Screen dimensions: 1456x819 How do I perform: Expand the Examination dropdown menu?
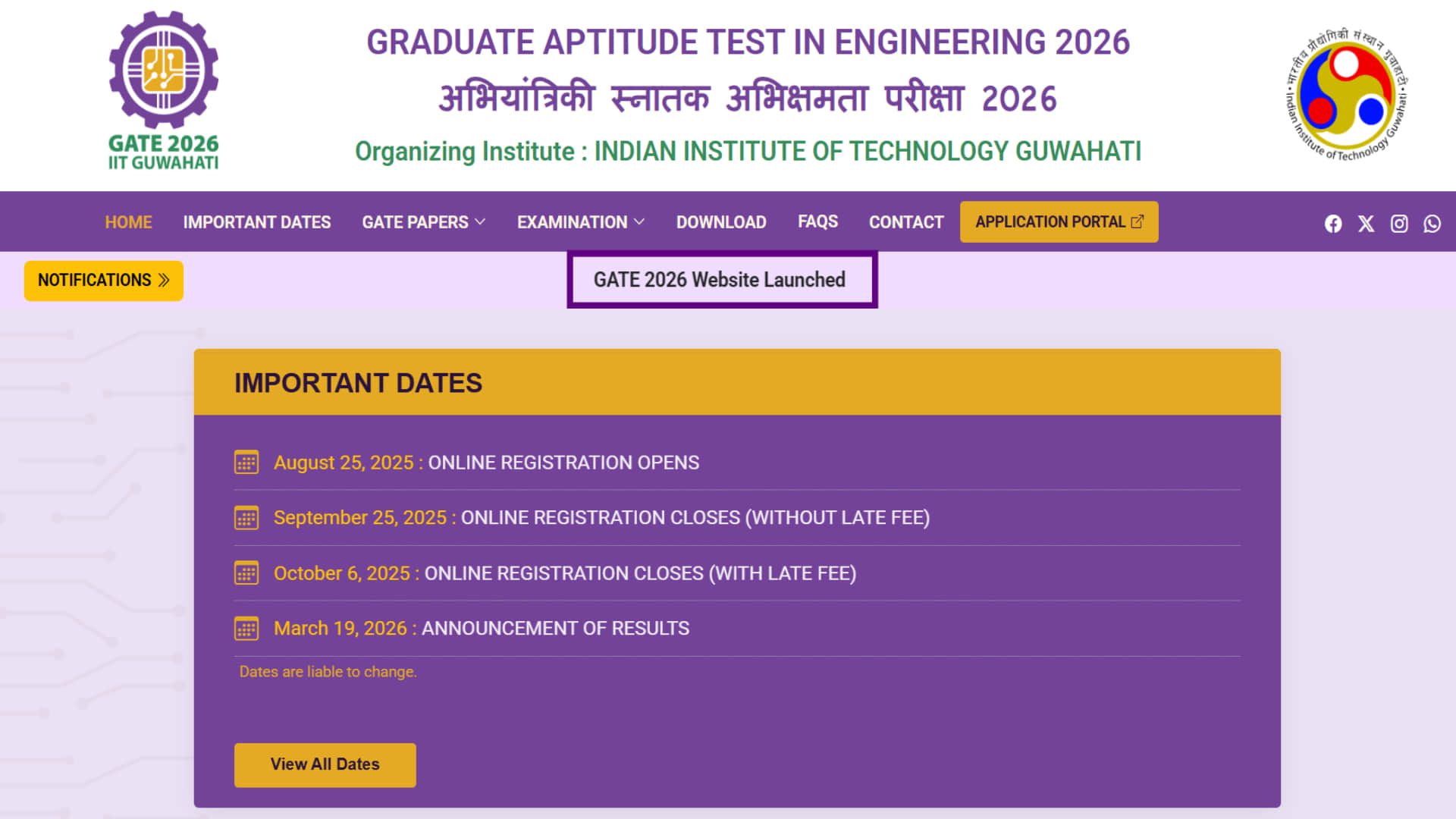(580, 222)
